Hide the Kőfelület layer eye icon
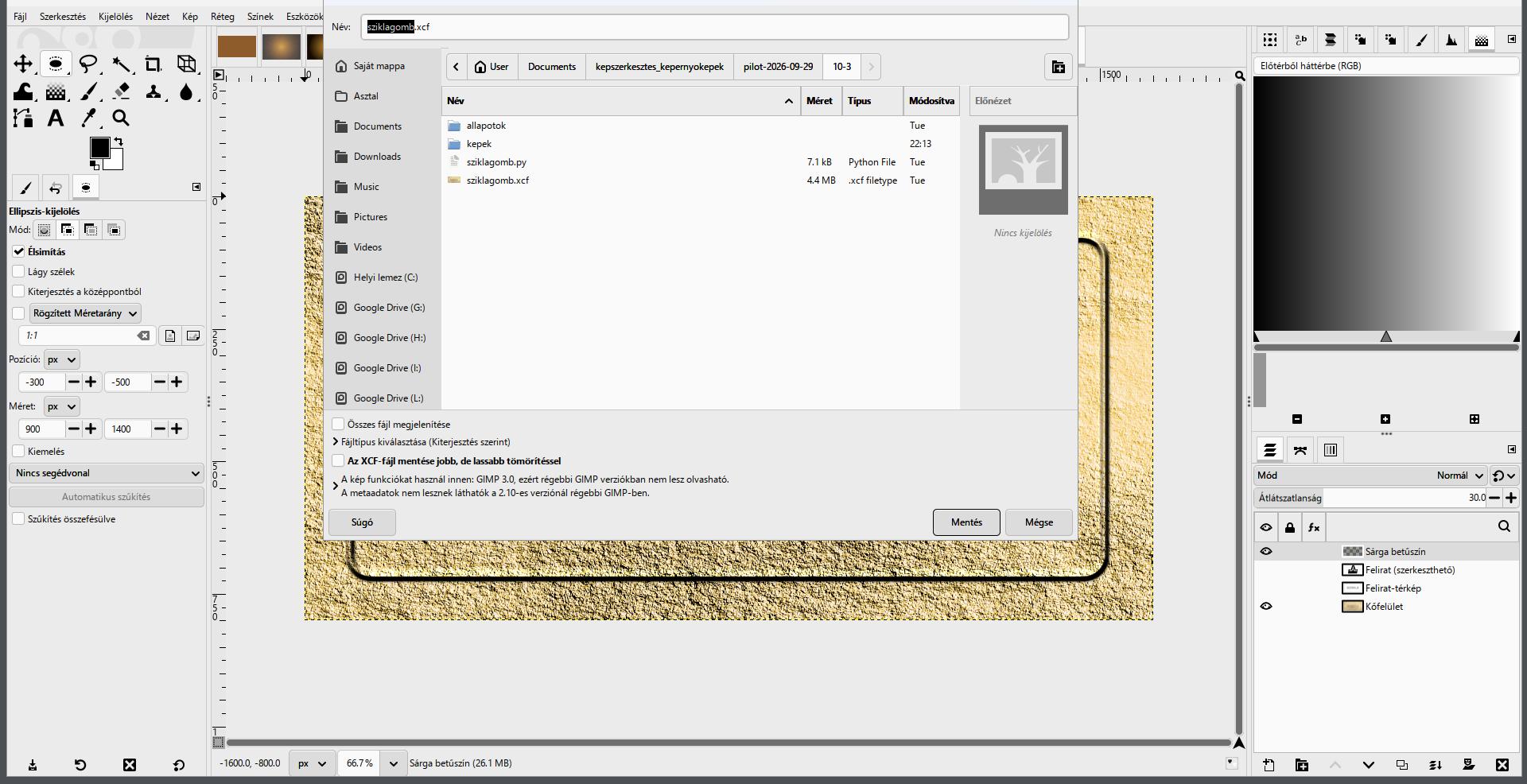Viewport: 1527px width, 784px height. coord(1266,606)
